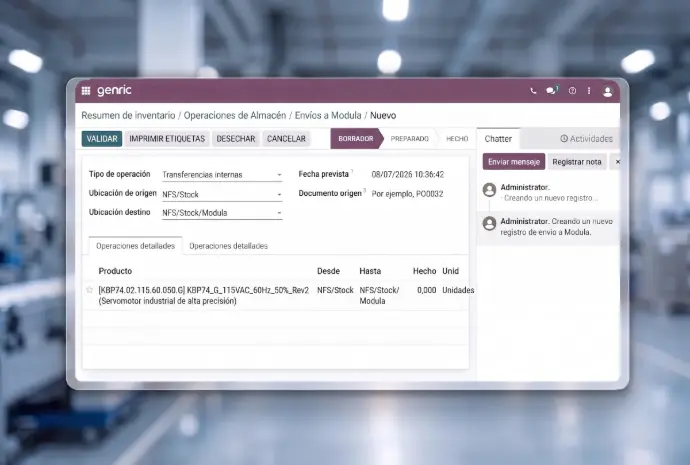Sort by Hasta column header
This screenshot has width=690, height=465.
tap(370, 271)
